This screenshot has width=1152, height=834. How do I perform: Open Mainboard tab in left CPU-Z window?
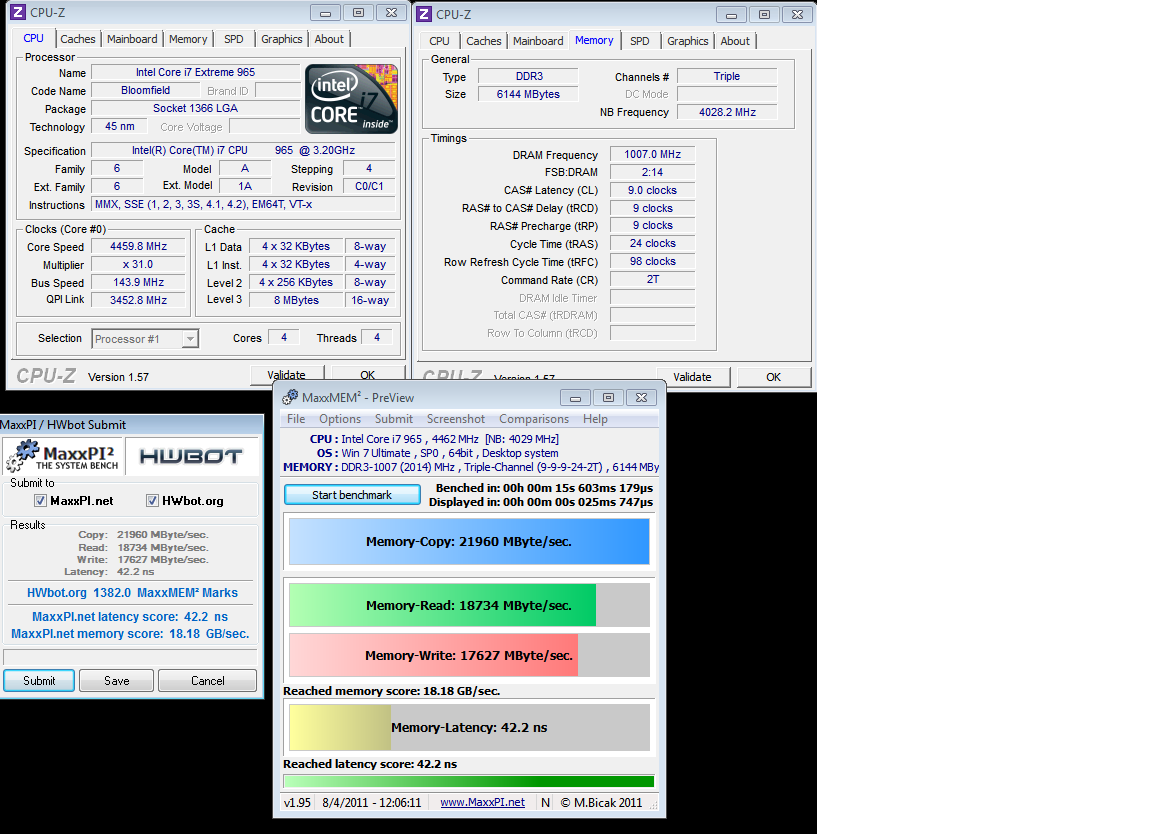tap(132, 39)
